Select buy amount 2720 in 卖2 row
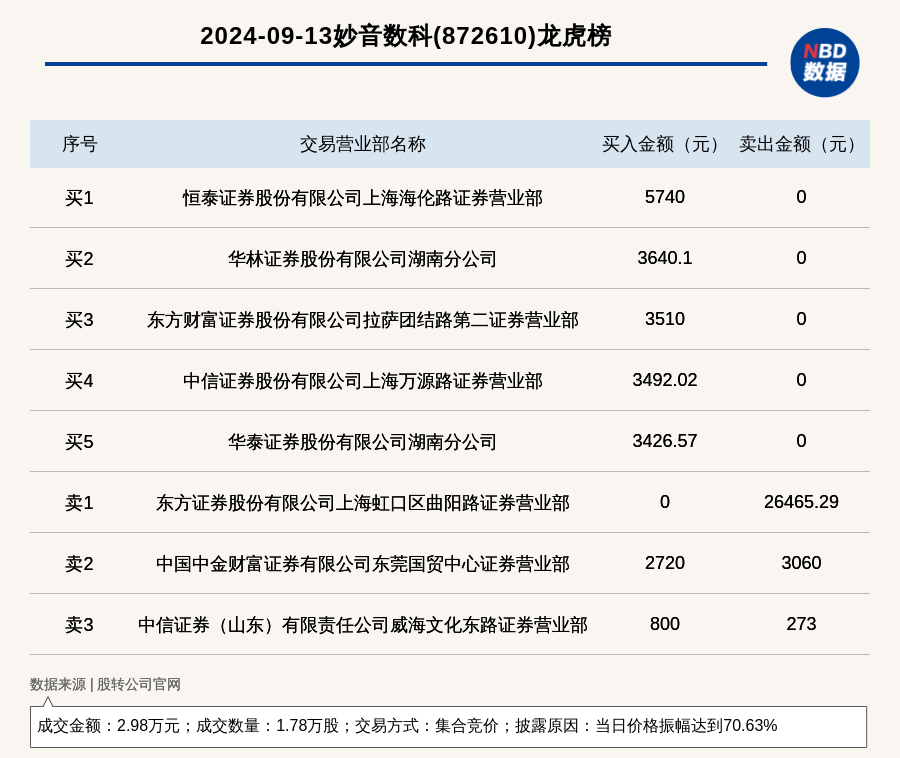 coord(665,562)
